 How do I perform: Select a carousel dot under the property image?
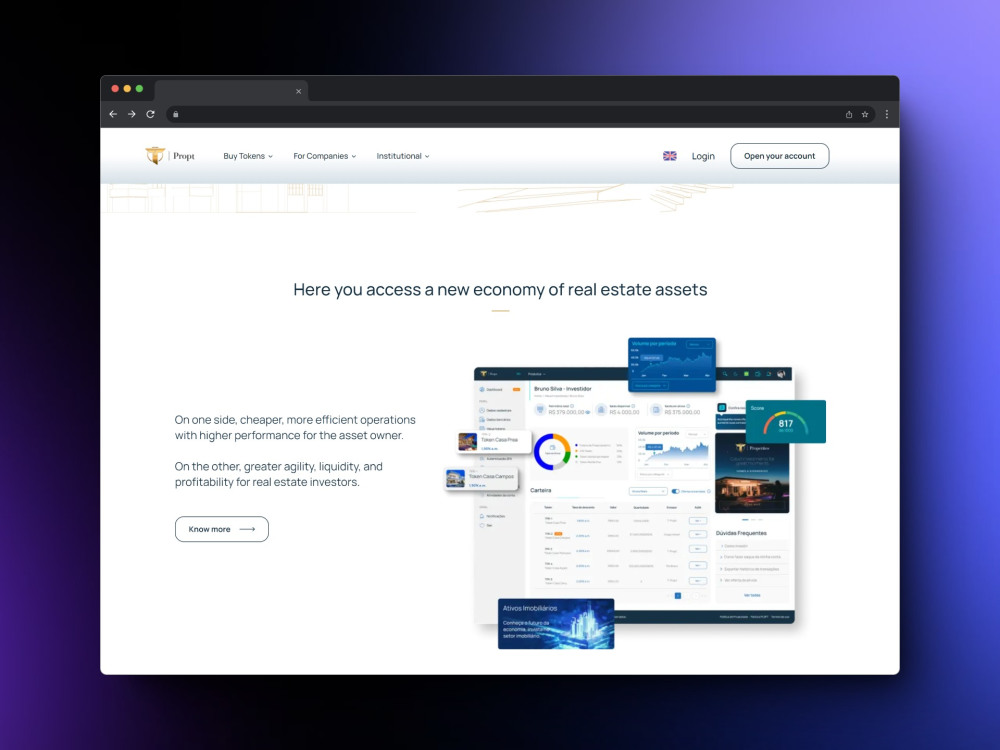point(746,519)
